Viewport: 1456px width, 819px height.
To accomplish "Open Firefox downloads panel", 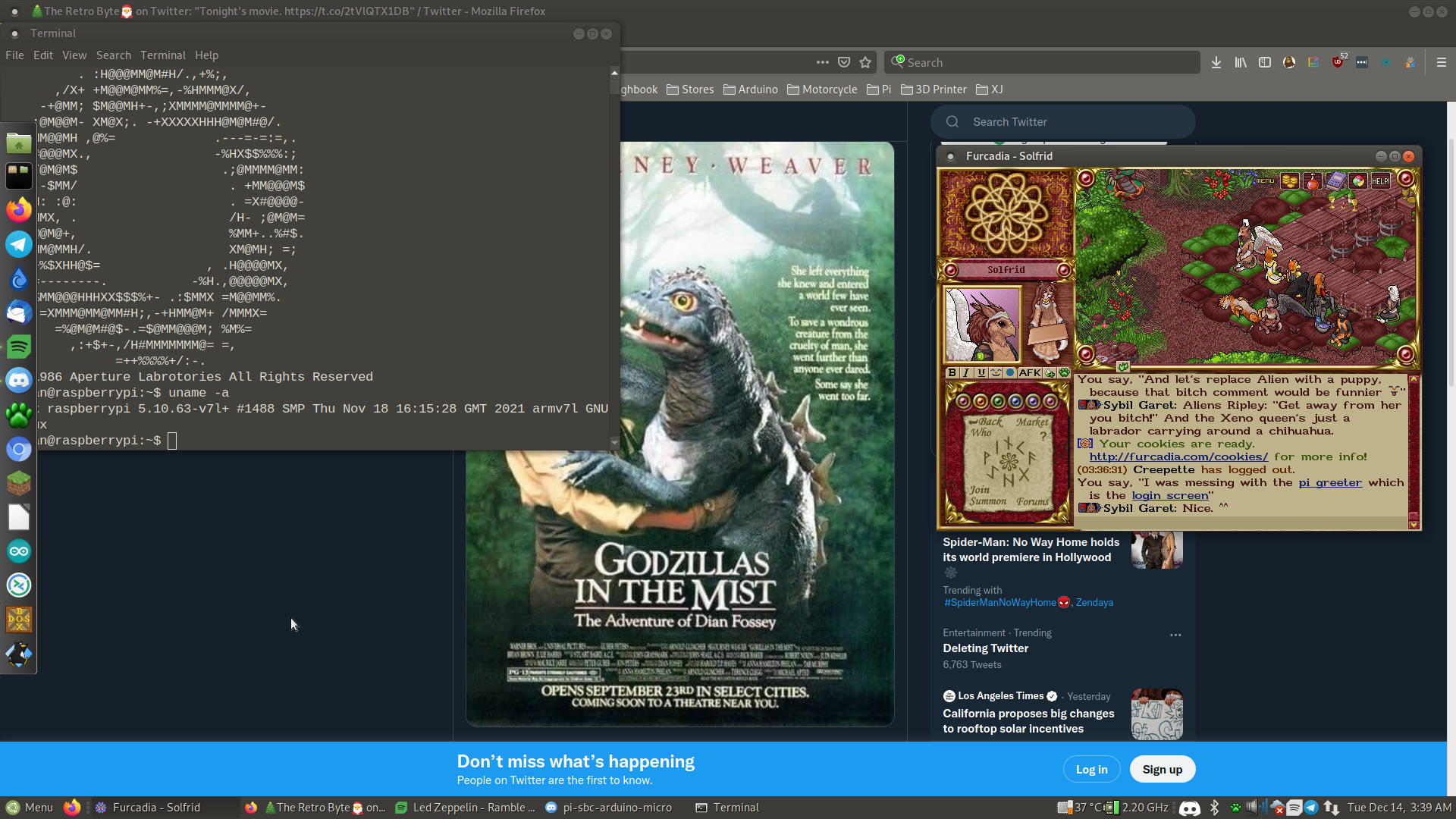I will [1216, 63].
